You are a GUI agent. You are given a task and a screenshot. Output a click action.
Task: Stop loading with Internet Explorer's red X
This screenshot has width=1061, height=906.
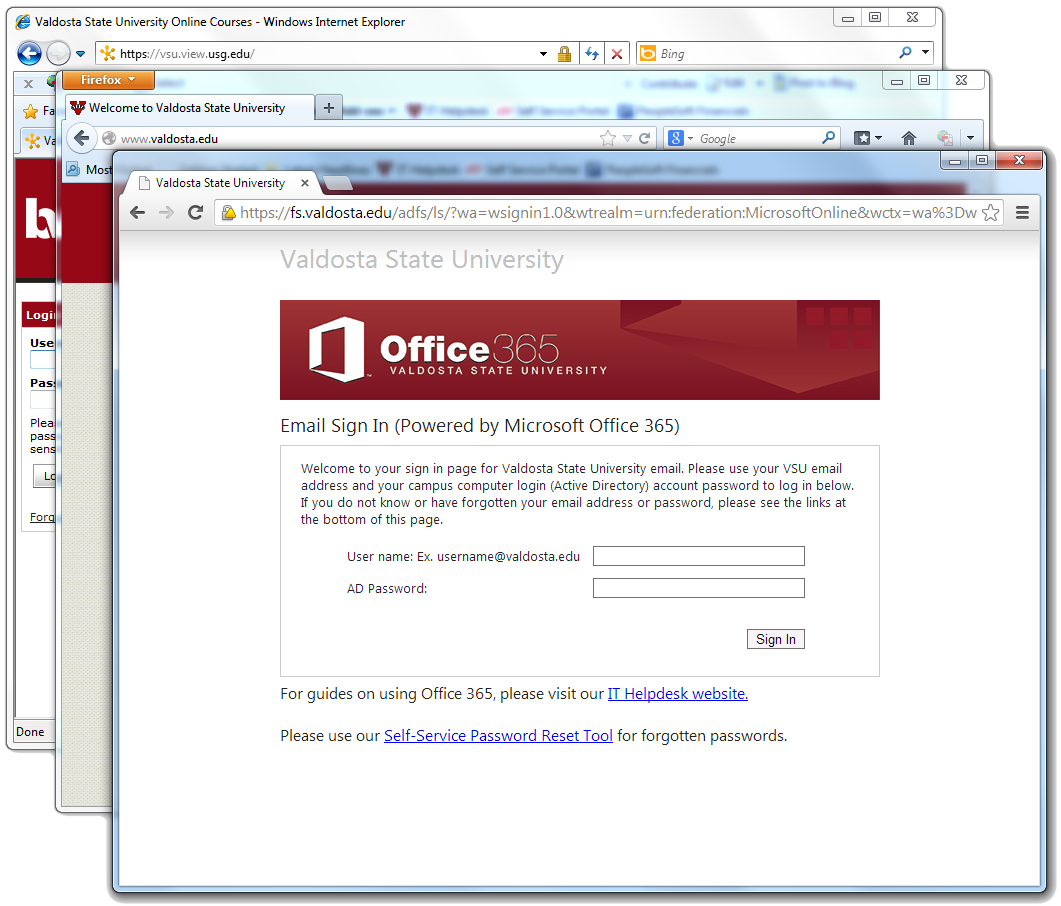coord(617,53)
